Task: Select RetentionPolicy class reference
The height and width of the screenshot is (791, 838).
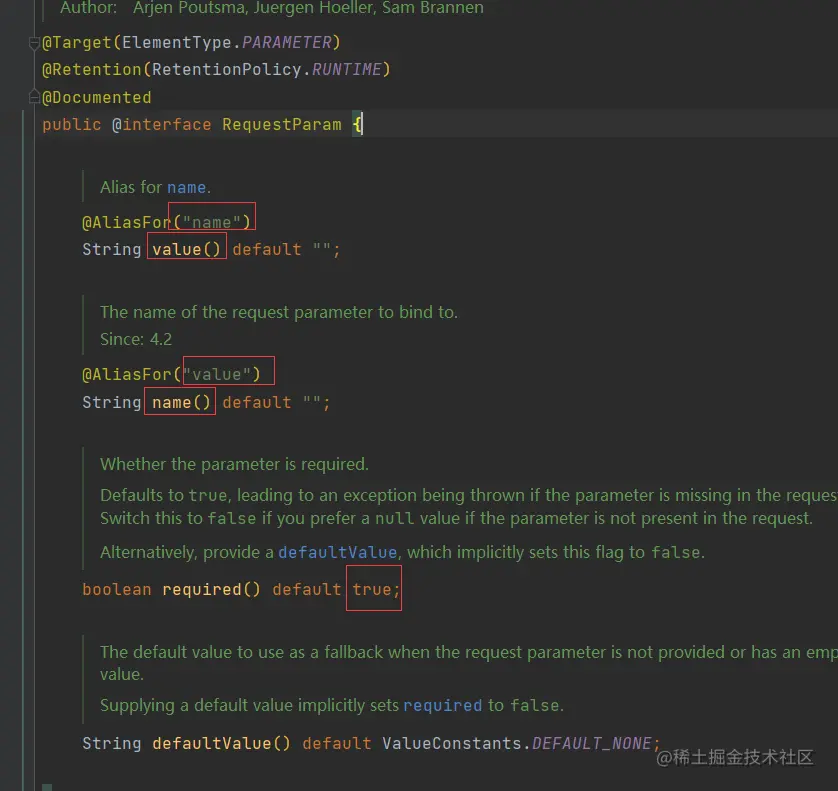Action: tap(227, 69)
